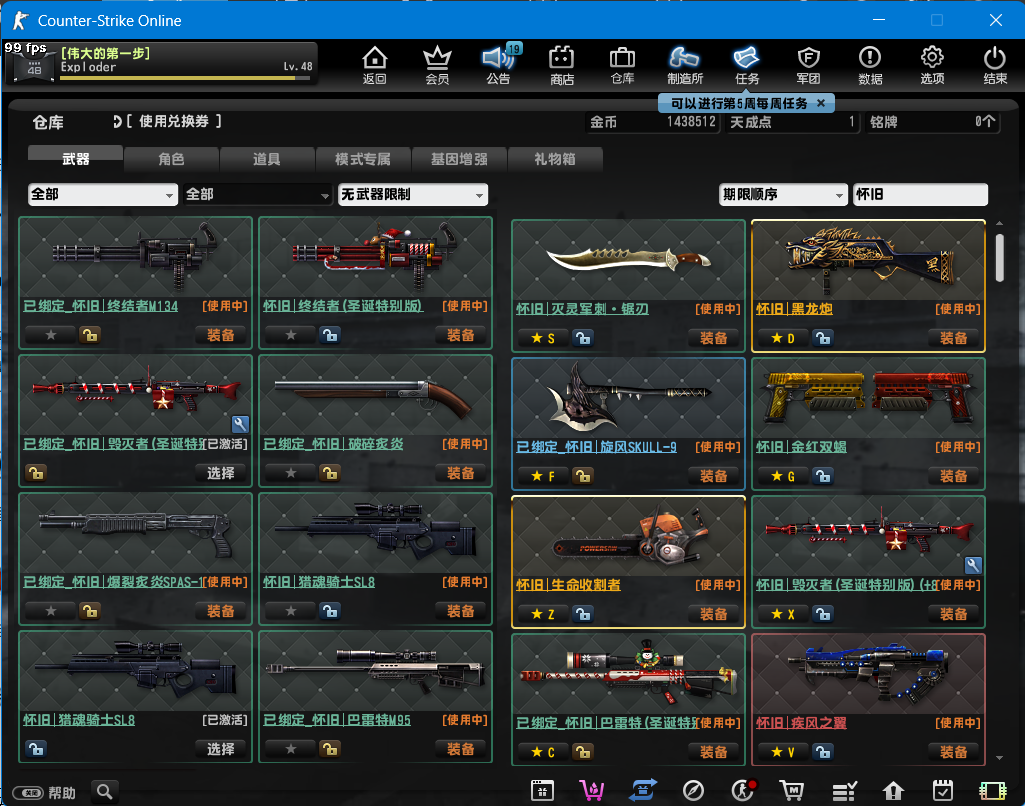Click the 金币 1438512 balance
This screenshot has width=1025, height=806.
click(653, 122)
